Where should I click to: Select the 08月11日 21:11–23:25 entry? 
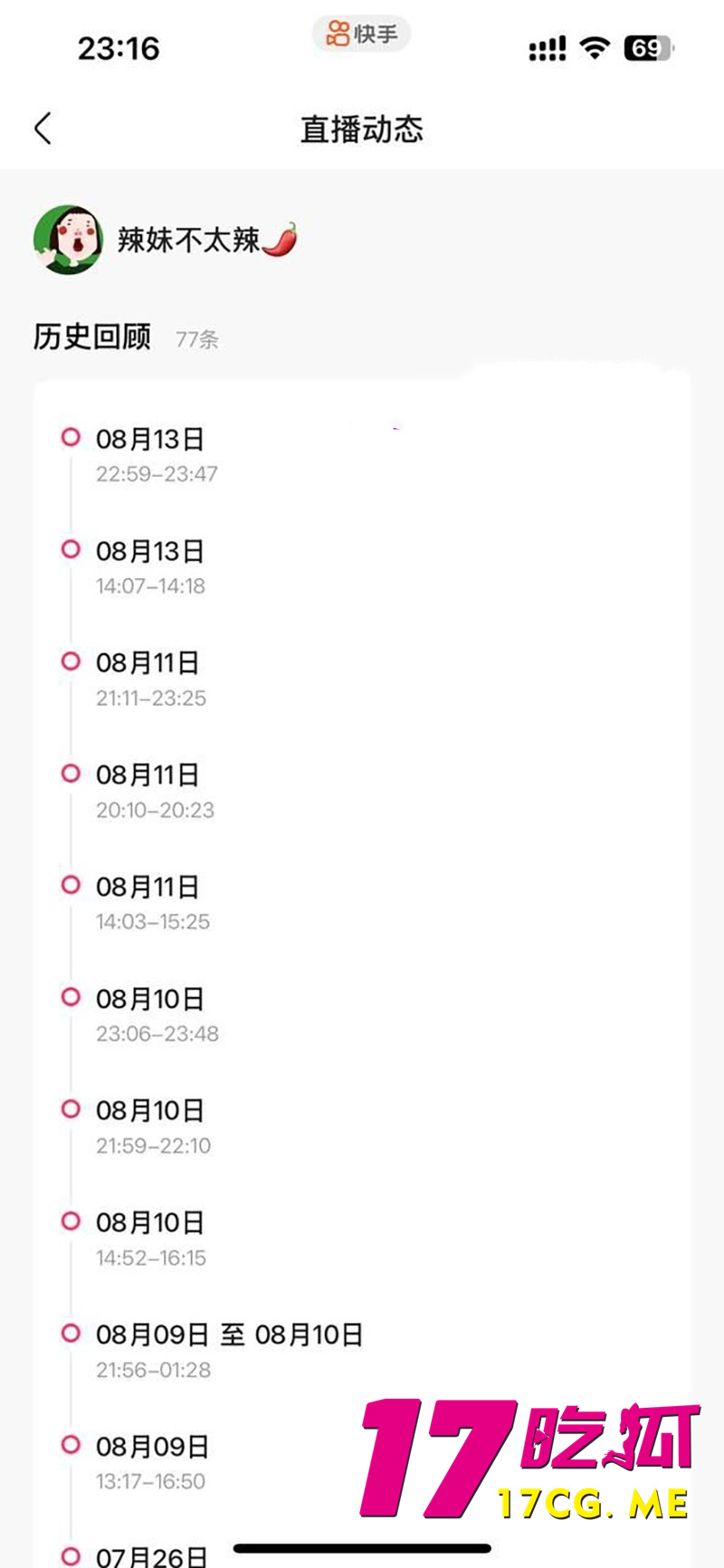150,679
